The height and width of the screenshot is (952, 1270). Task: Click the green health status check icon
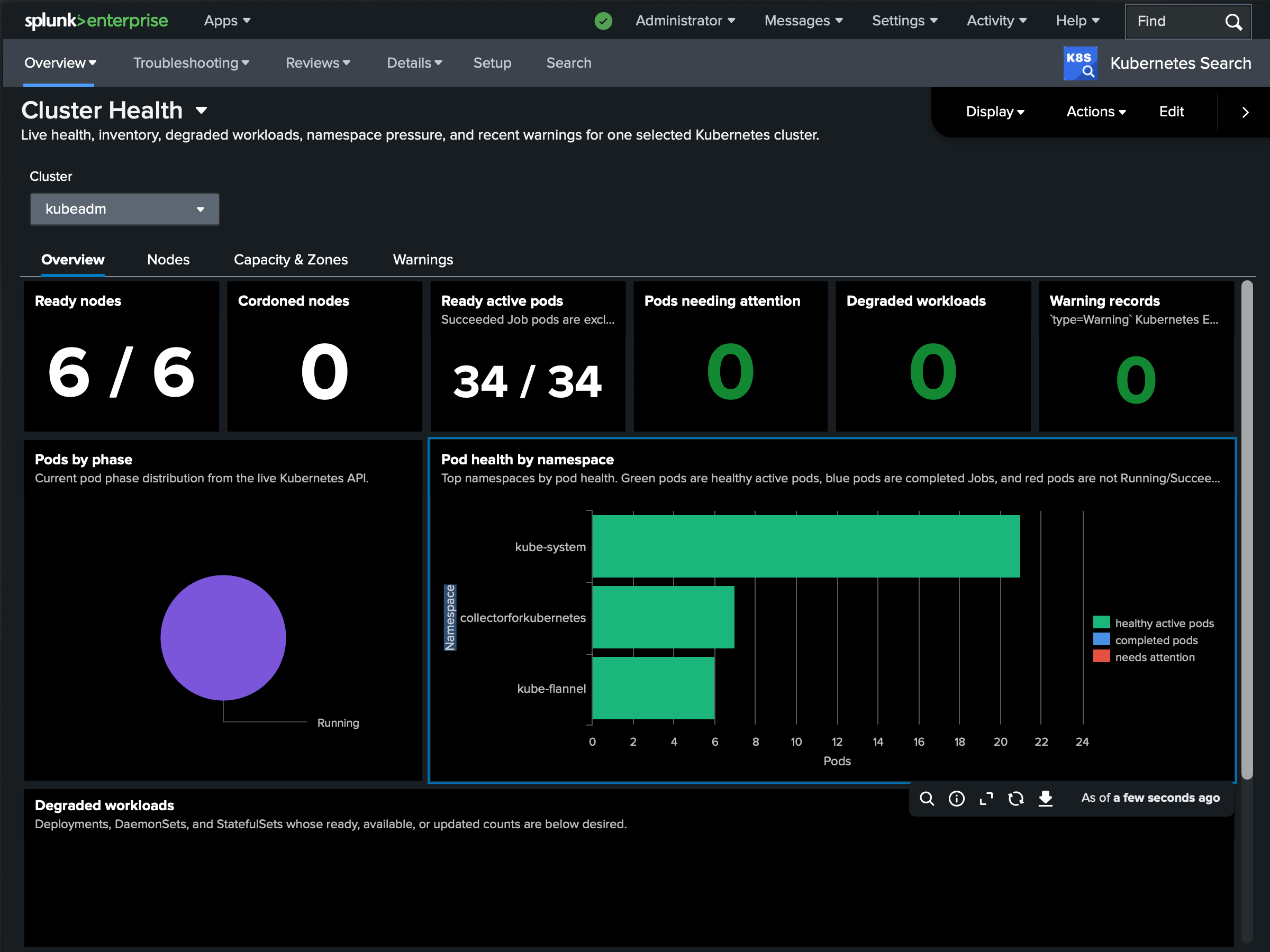point(603,21)
